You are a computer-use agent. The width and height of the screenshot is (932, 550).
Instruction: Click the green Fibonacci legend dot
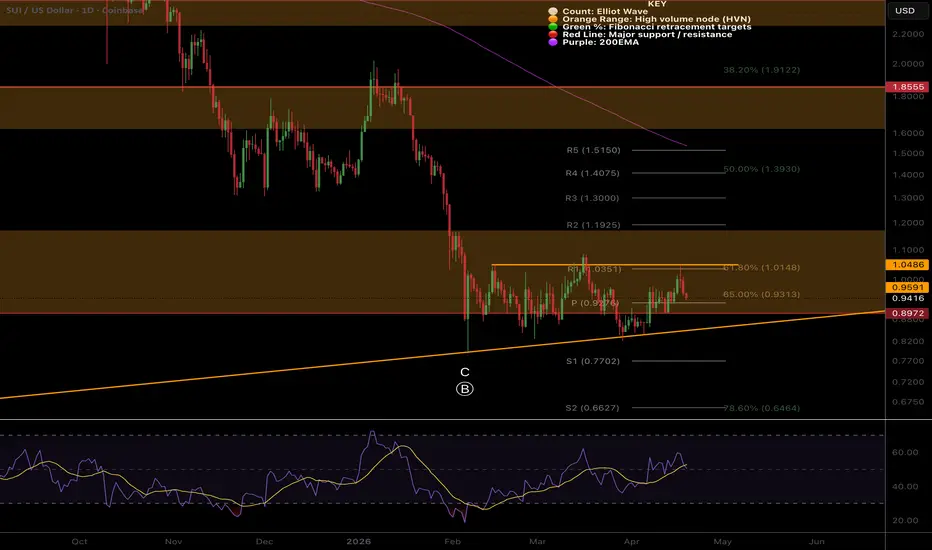pos(553,27)
